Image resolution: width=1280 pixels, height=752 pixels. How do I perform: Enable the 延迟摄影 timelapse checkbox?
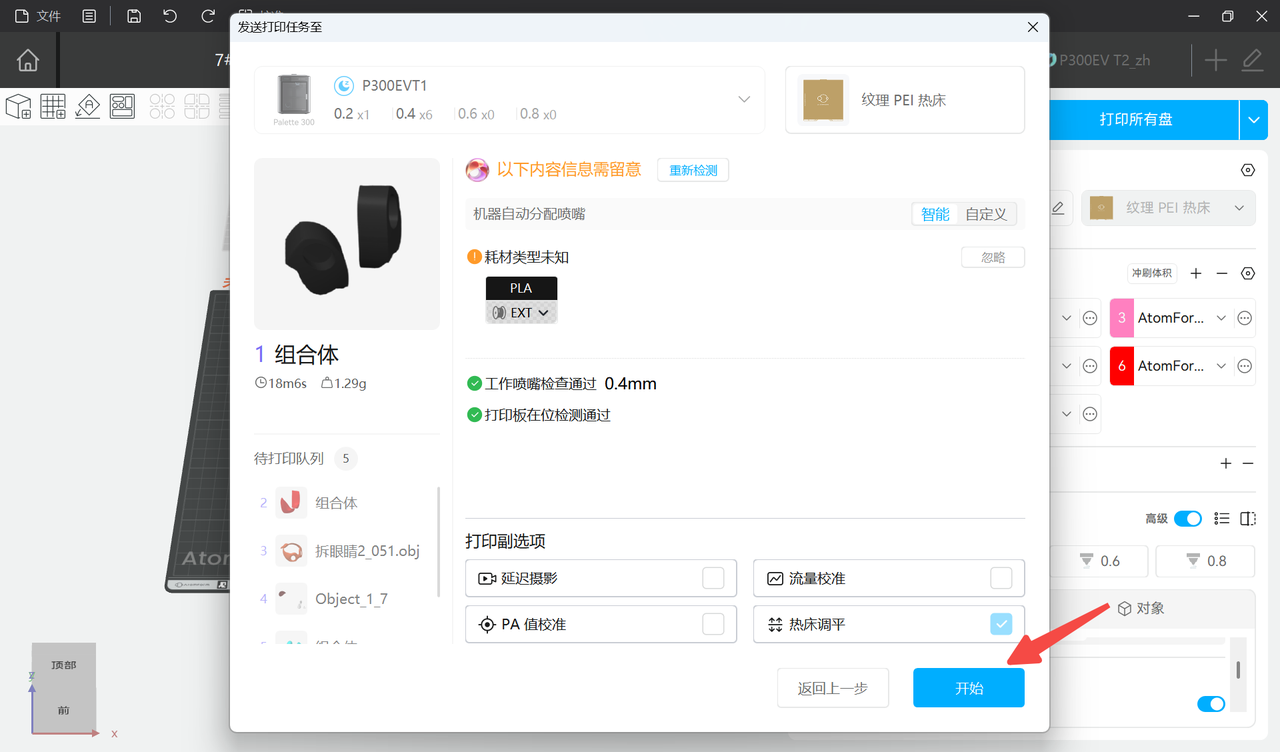713,578
